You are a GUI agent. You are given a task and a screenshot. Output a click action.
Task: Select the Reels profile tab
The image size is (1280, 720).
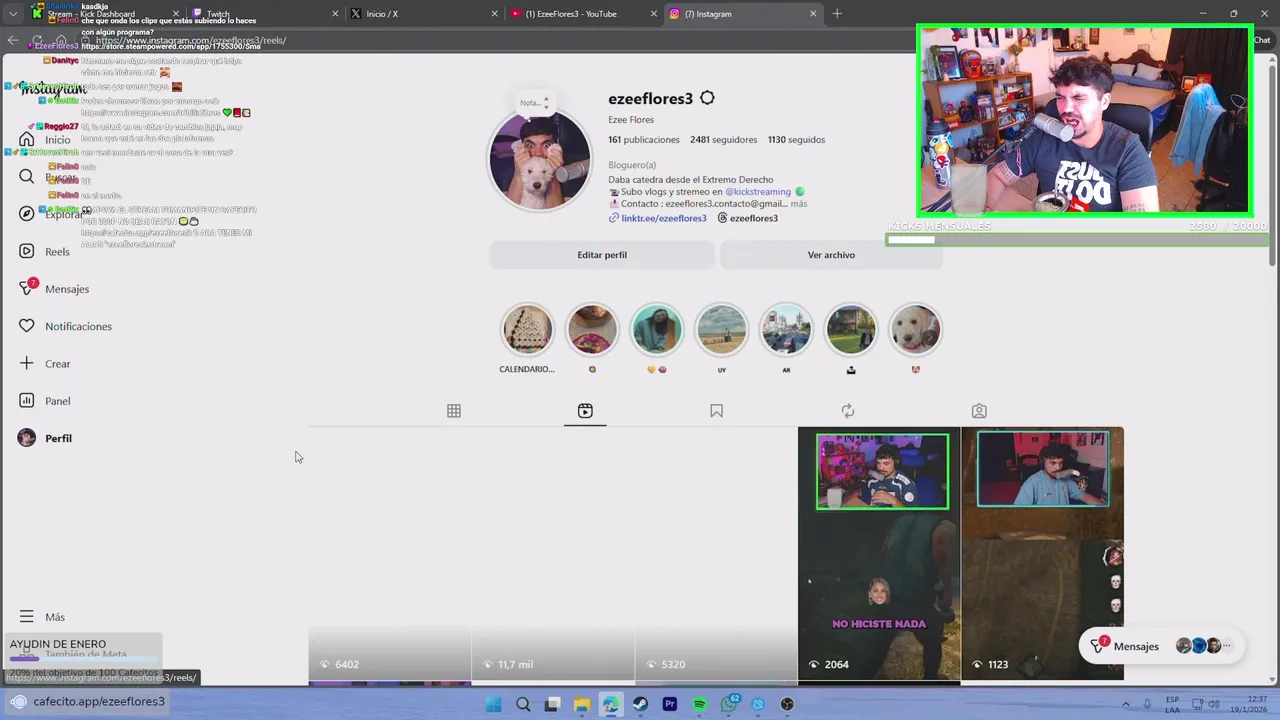click(585, 411)
